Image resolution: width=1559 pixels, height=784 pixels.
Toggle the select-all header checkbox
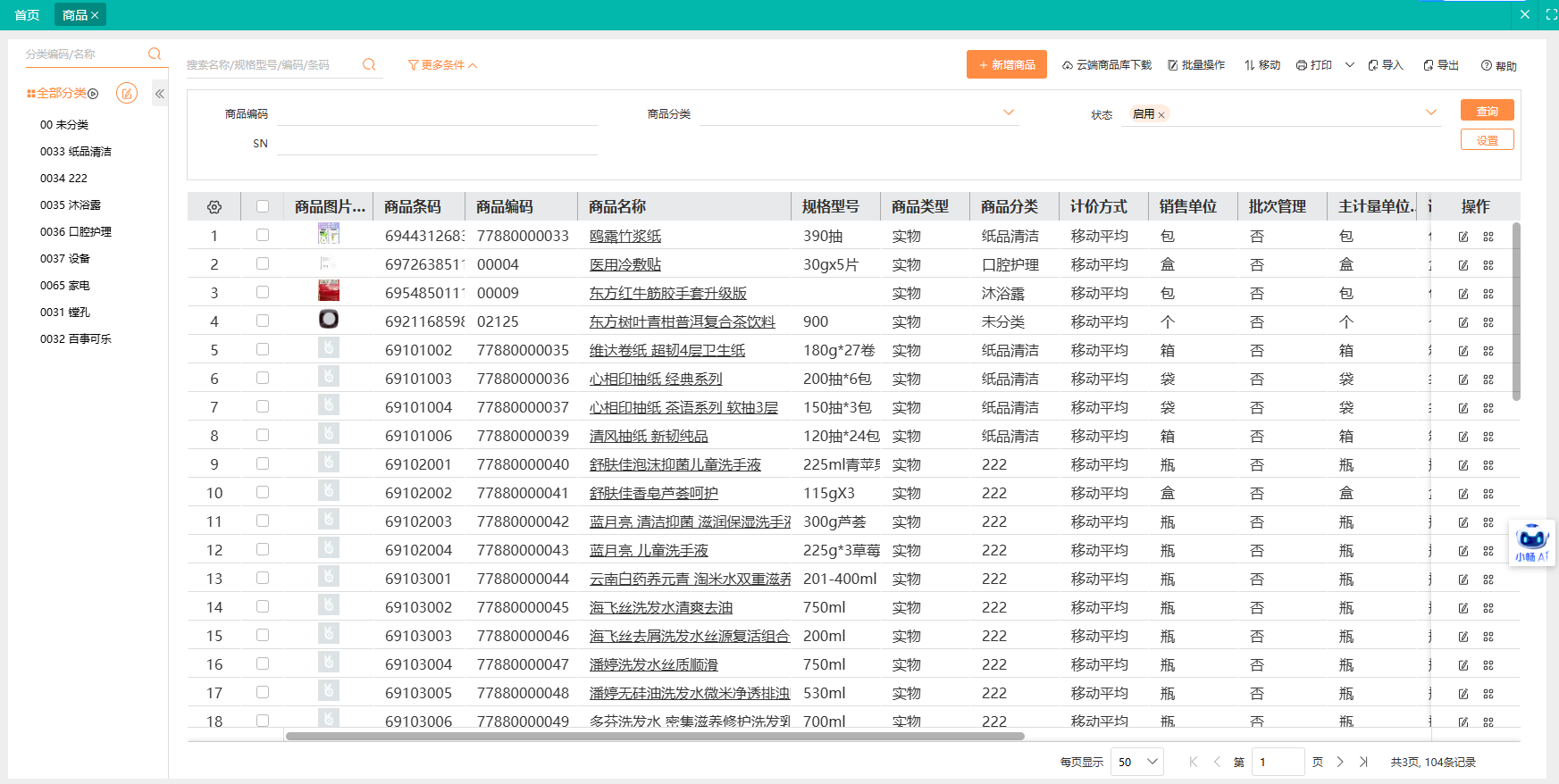point(263,206)
